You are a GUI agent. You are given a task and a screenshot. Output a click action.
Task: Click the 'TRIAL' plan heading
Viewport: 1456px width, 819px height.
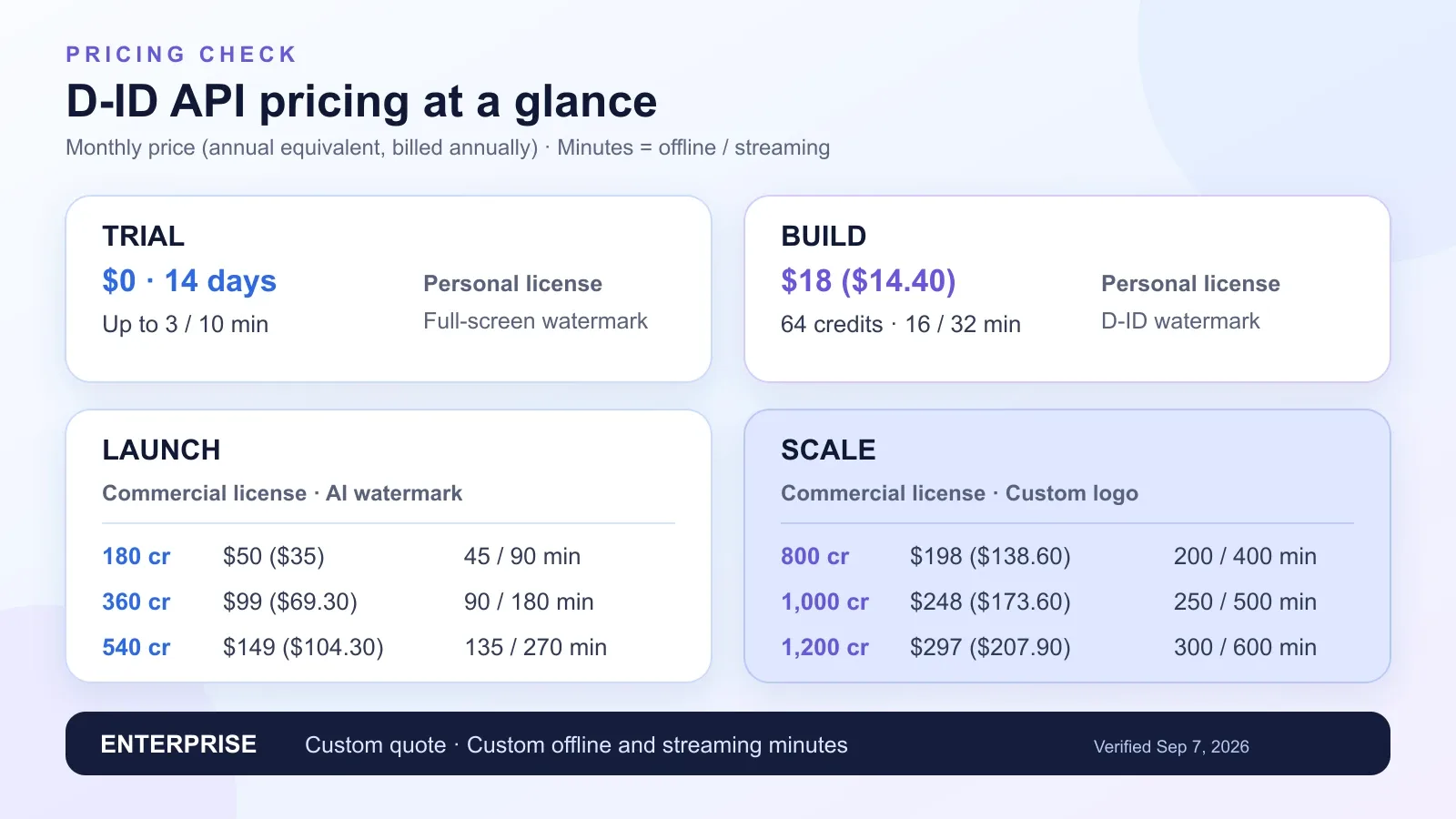(143, 237)
